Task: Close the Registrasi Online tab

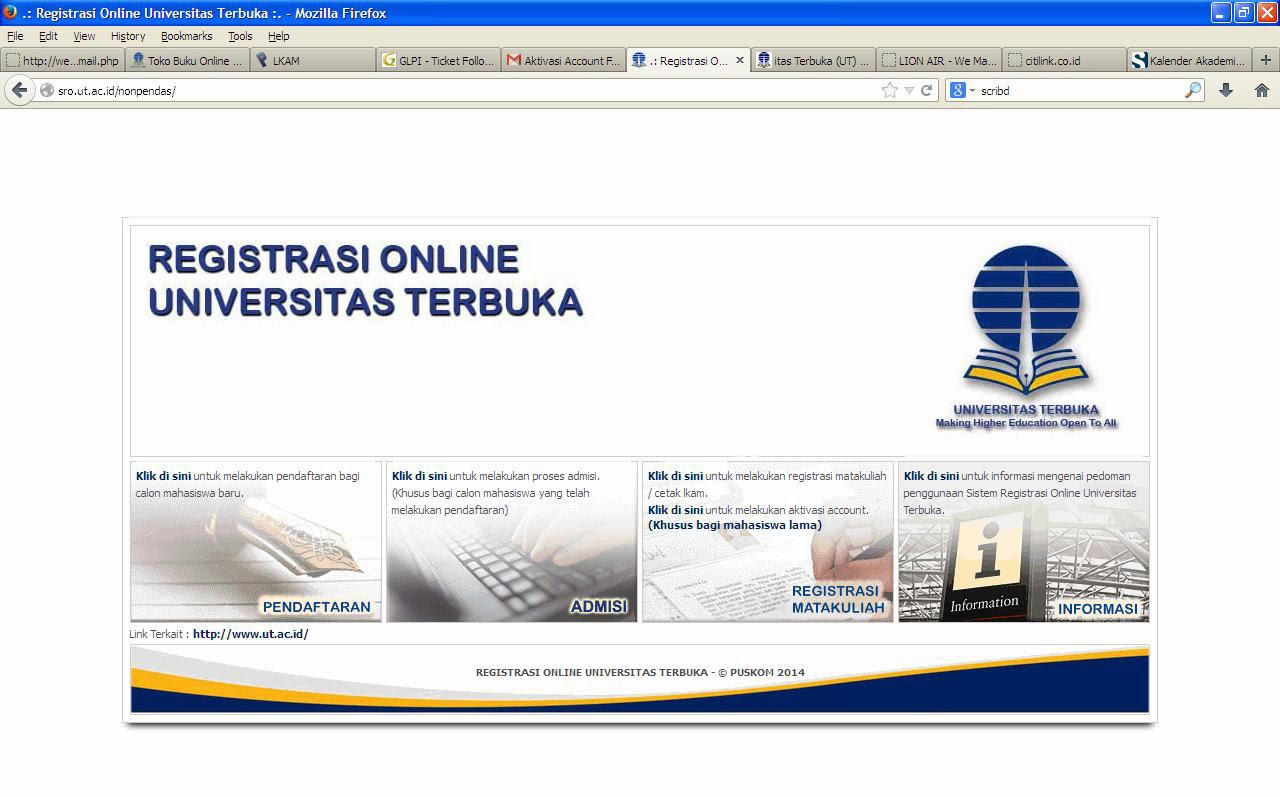Action: pos(740,60)
